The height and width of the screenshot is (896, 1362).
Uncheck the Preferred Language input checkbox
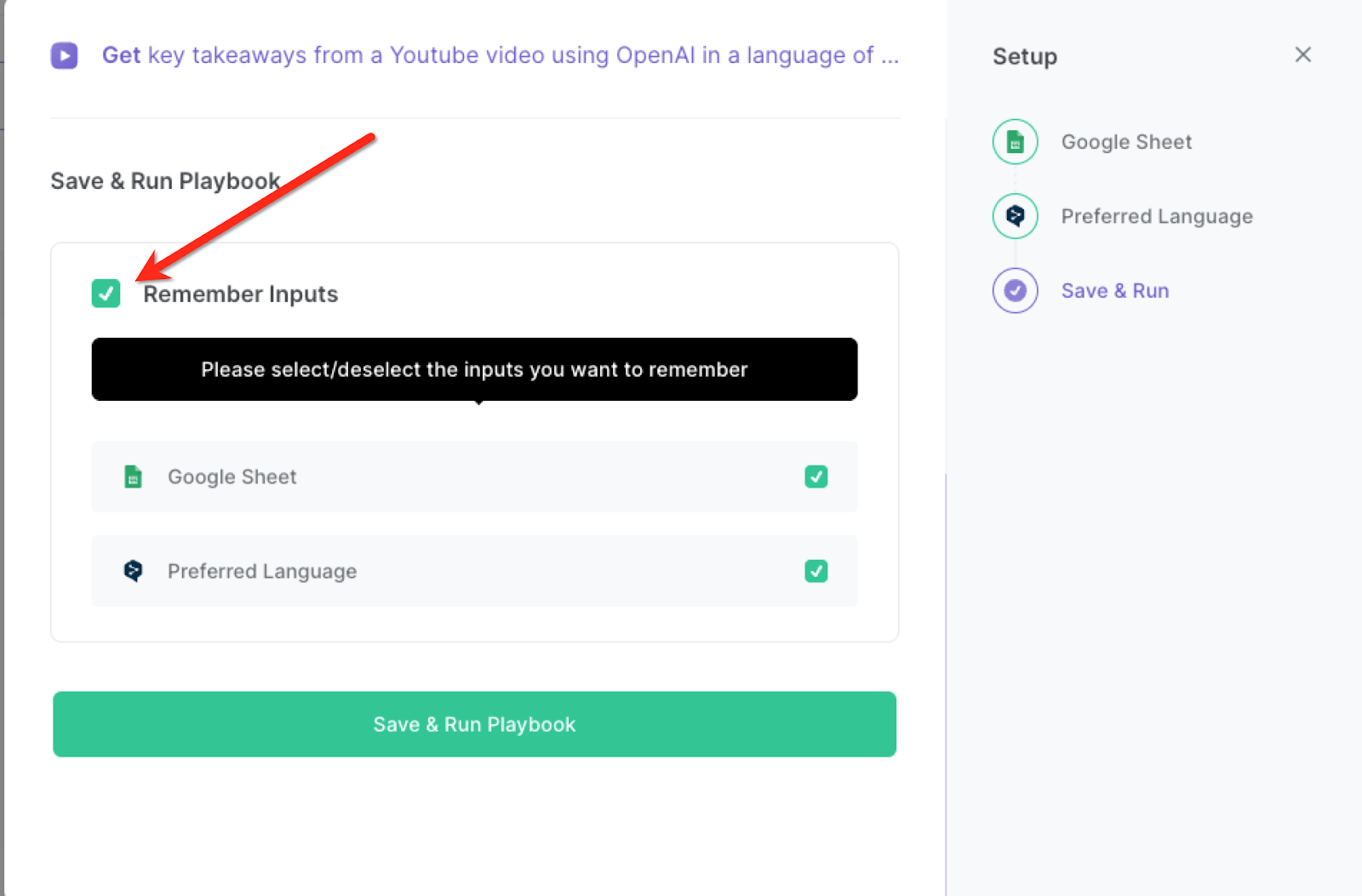pyautogui.click(x=815, y=571)
